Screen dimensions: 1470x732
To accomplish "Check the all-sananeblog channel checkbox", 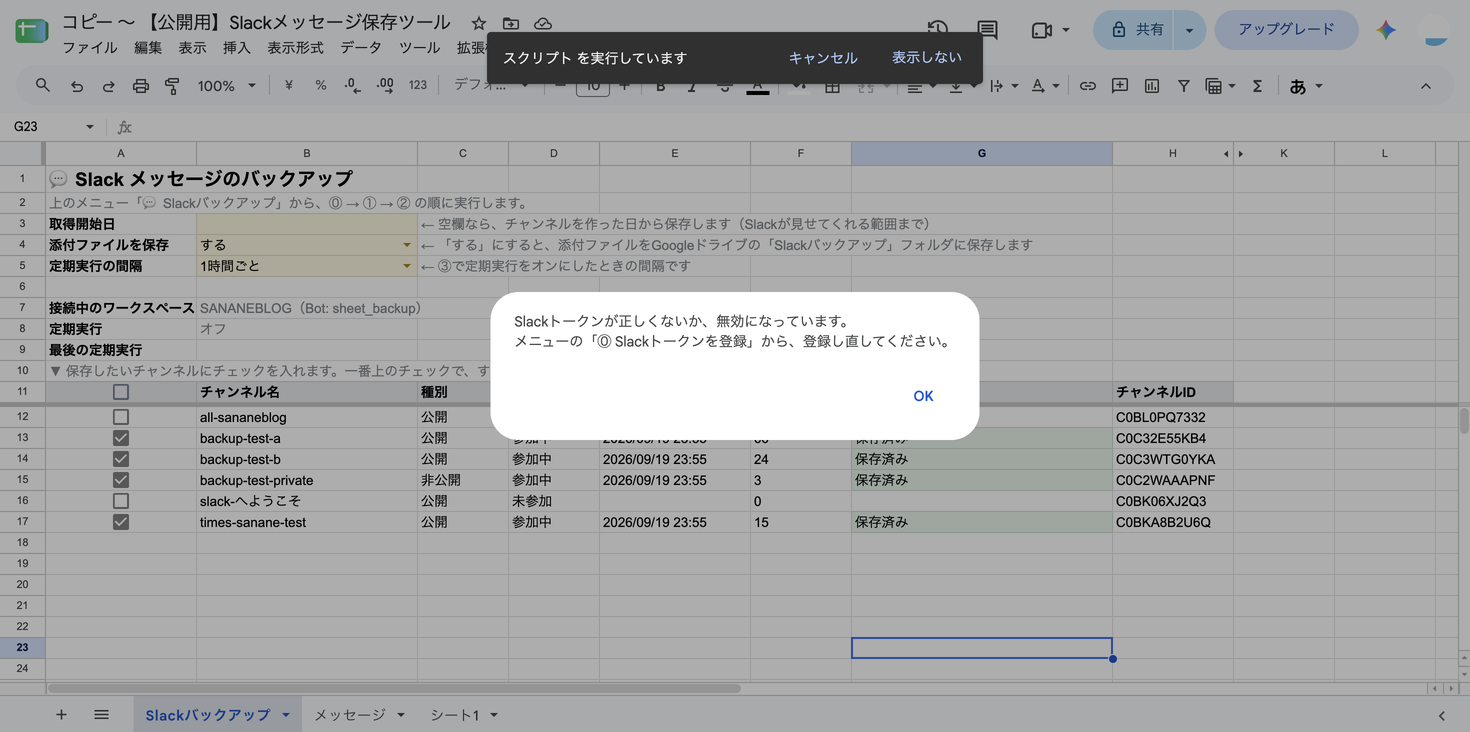I will pos(121,417).
